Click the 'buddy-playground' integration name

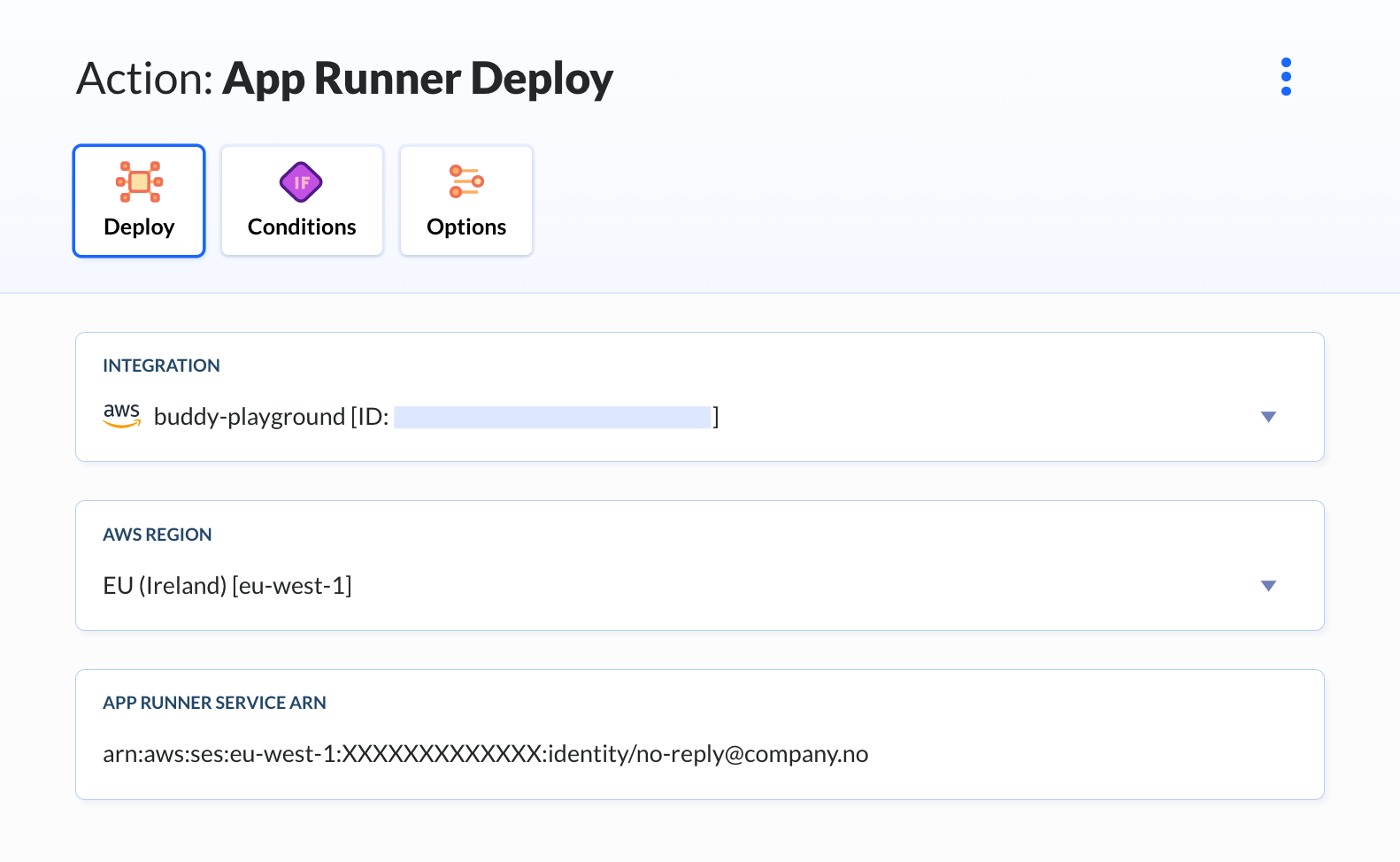[x=250, y=417]
